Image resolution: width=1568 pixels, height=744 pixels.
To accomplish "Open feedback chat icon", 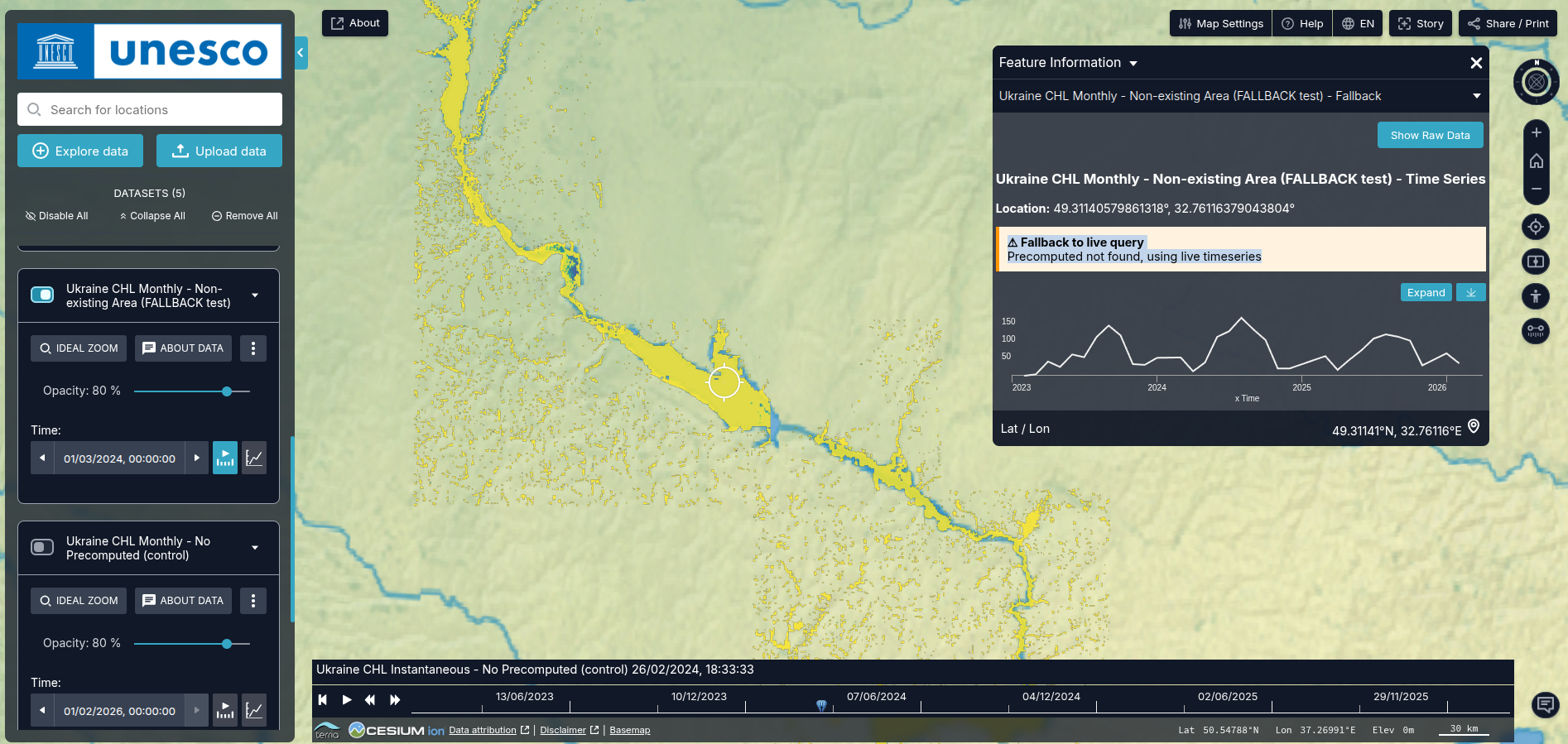I will tap(1544, 704).
